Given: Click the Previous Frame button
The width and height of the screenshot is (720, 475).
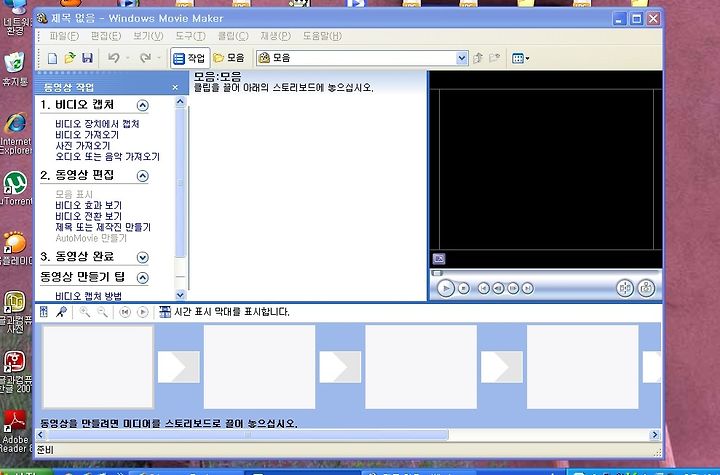Looking at the screenshot, I should 498,288.
